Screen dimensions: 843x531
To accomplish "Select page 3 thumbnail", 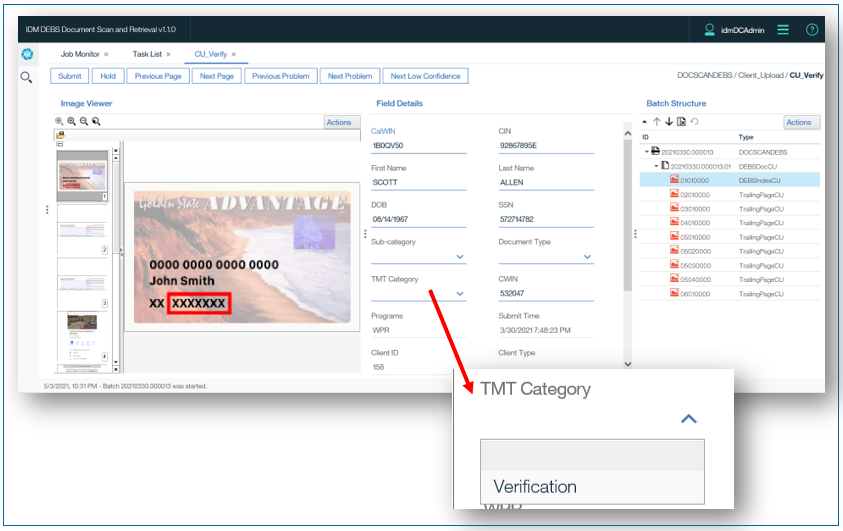I will tap(83, 283).
